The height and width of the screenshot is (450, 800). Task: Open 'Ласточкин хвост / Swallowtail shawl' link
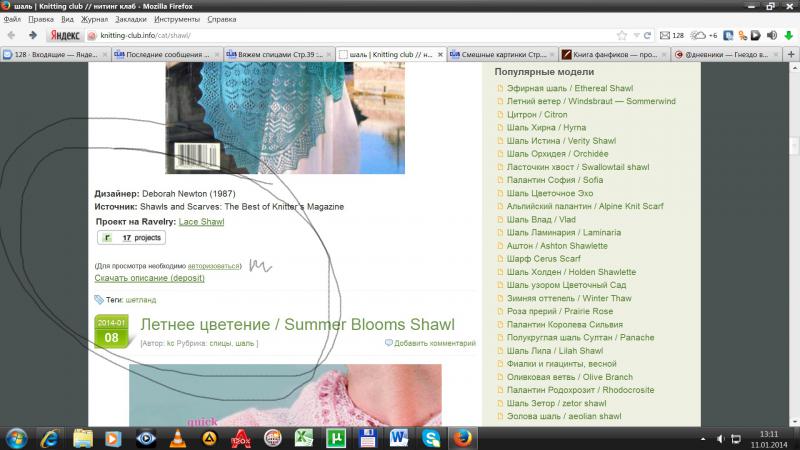578,167
